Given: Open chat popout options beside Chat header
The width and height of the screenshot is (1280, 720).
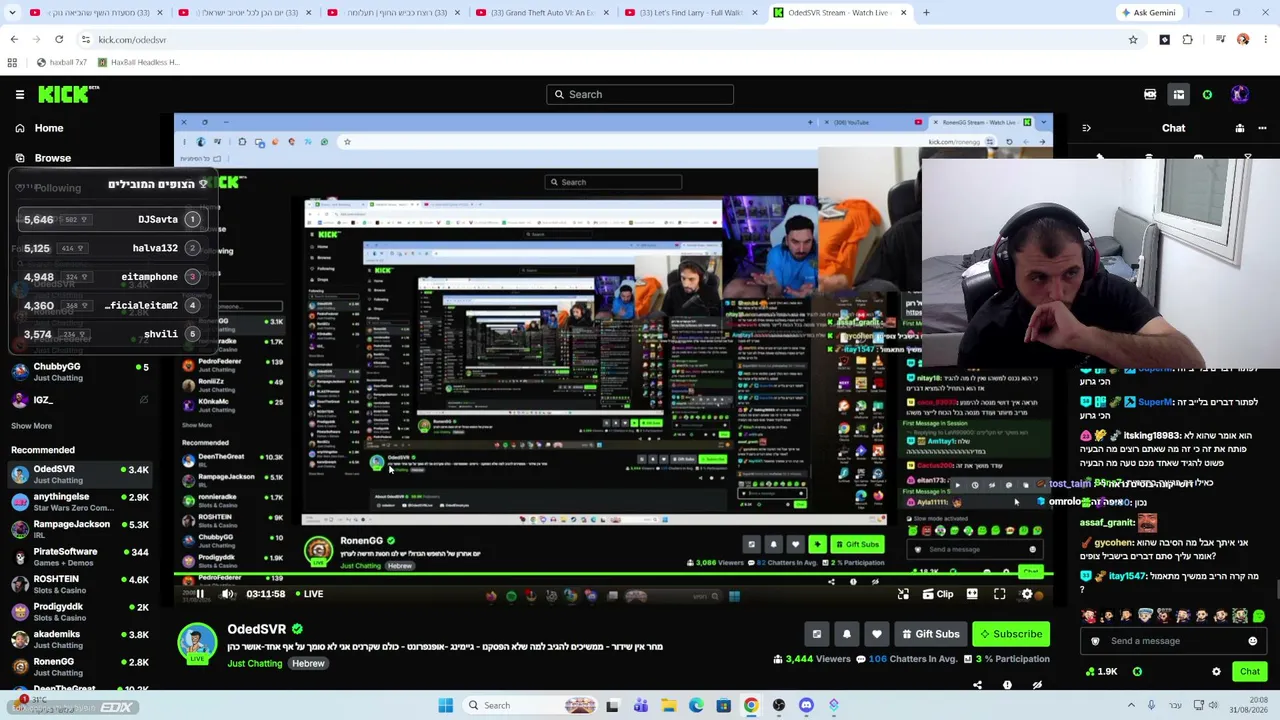Looking at the screenshot, I should click(x=1262, y=128).
